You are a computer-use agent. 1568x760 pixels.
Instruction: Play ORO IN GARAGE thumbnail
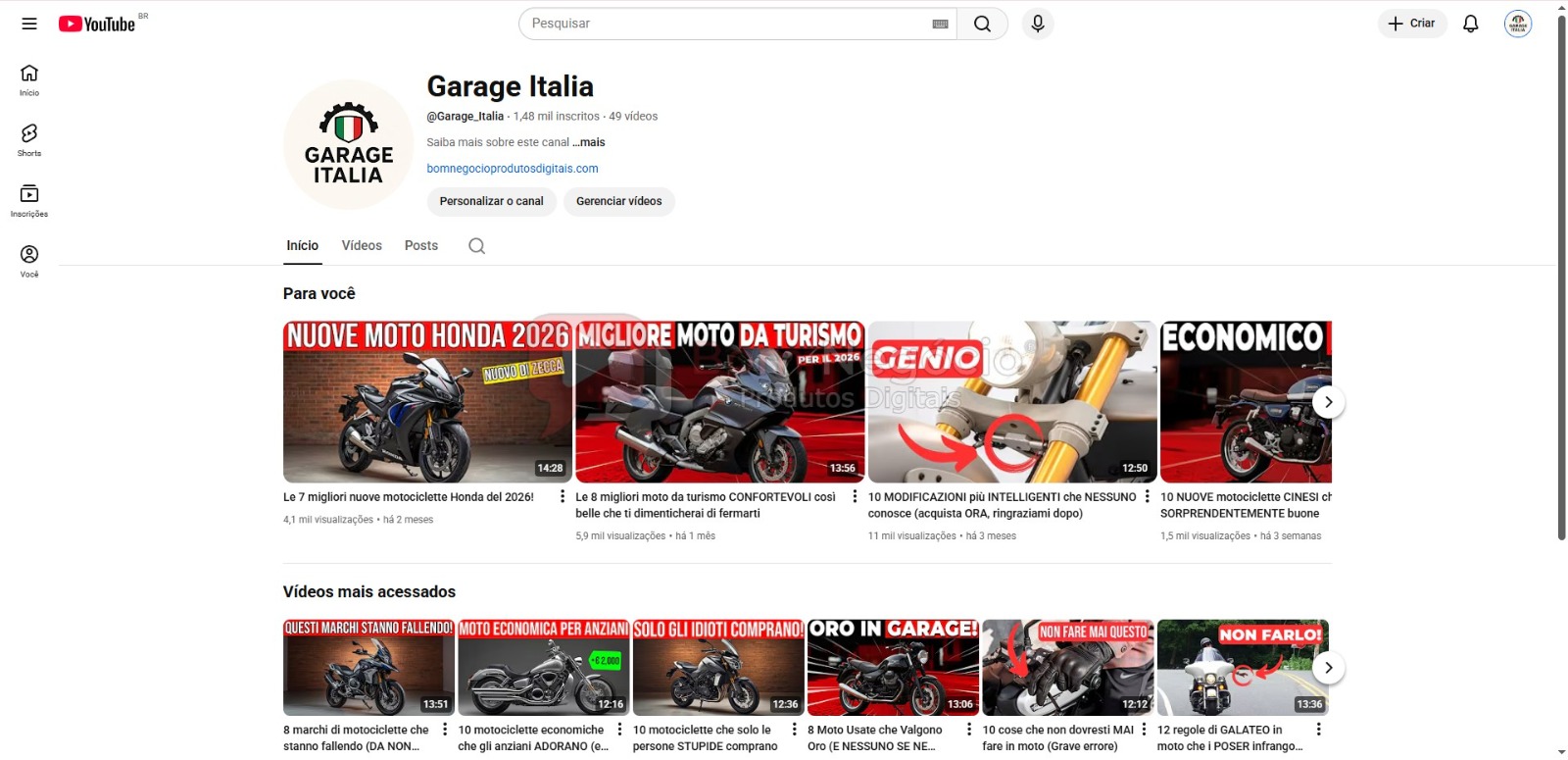coord(893,668)
